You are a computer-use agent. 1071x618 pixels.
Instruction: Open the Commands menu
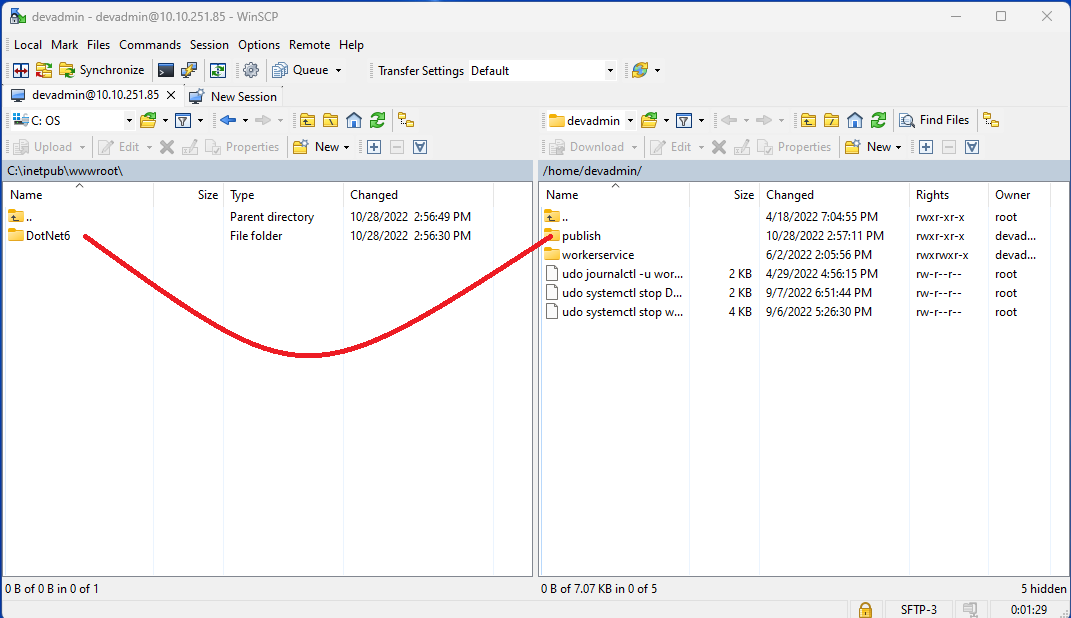coord(150,45)
